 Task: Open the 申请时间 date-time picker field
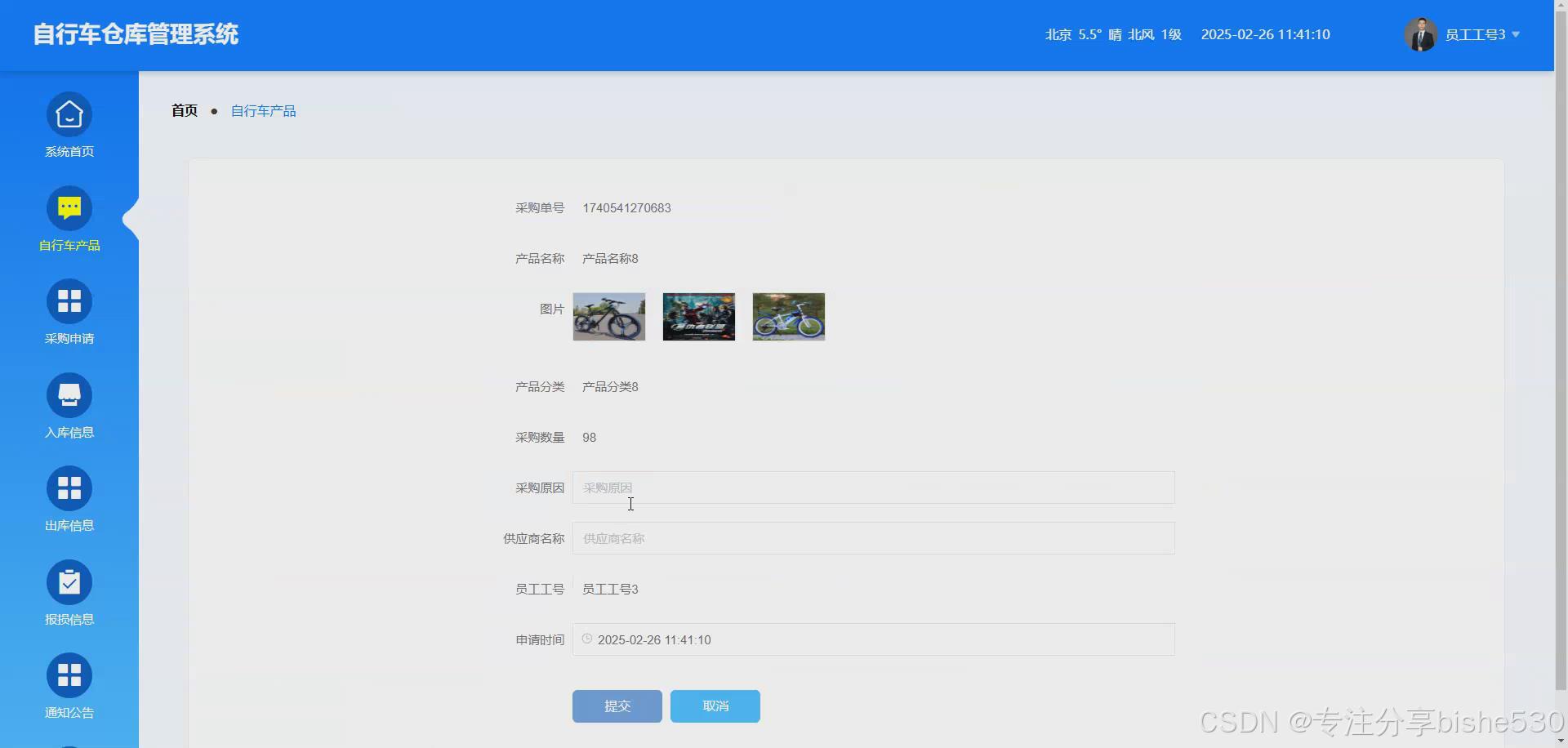coord(874,639)
